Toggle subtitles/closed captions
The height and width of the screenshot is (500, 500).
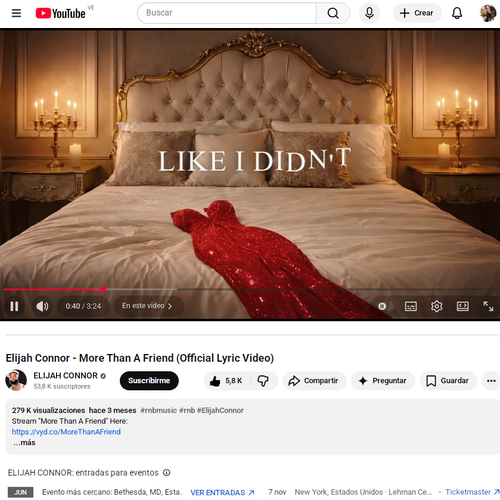[411, 306]
